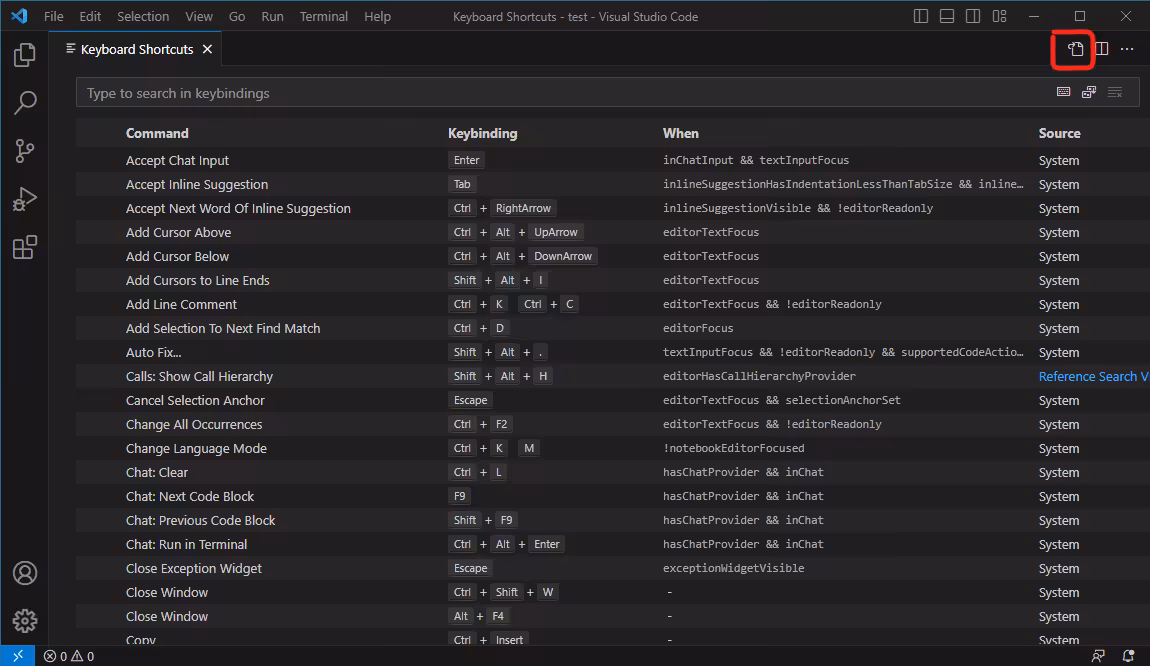This screenshot has height=666, width=1150.
Task: Select Calls: Show Call Hierarchy row
Action: [x=612, y=376]
